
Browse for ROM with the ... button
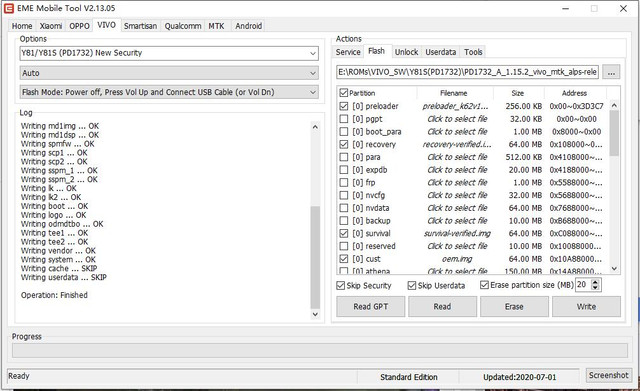[x=611, y=72]
